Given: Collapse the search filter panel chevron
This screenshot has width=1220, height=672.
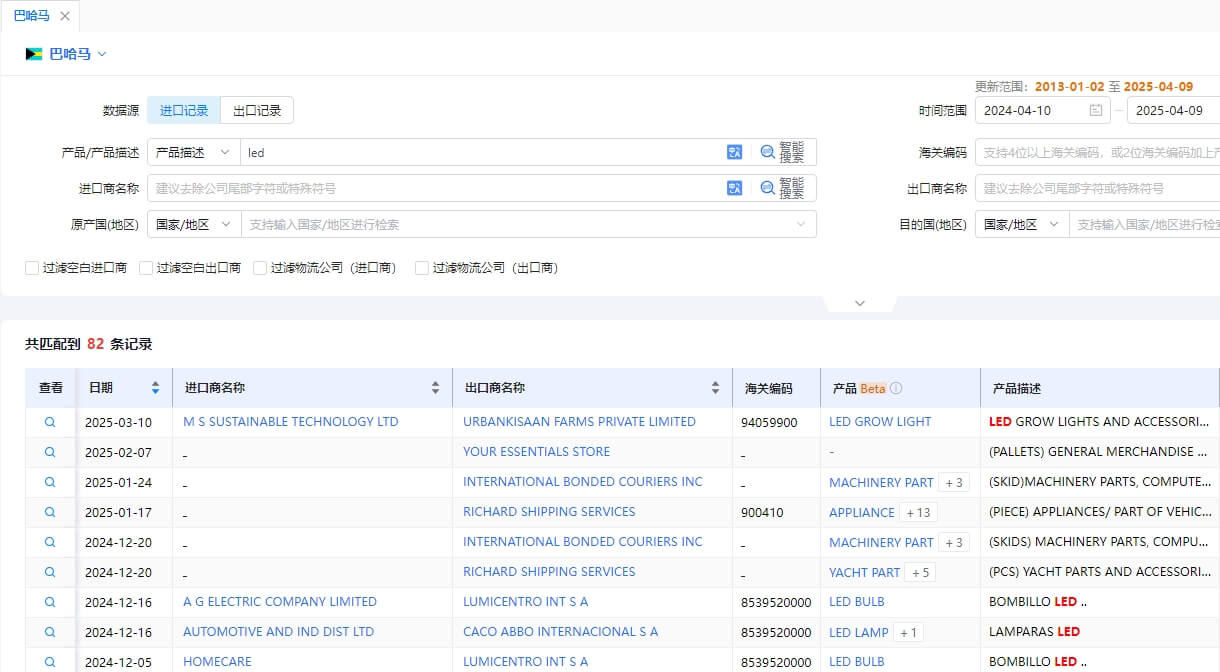Looking at the screenshot, I should (859, 303).
